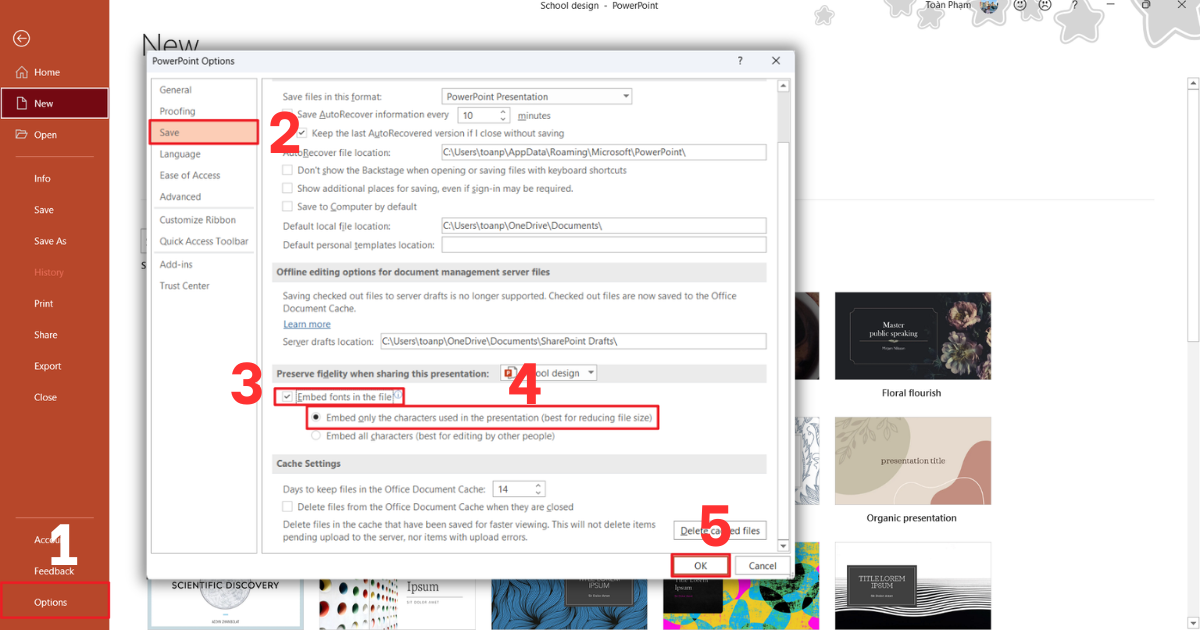Click Cancel in the options dialog
Image resolution: width=1200 pixels, height=630 pixels.
[x=762, y=565]
